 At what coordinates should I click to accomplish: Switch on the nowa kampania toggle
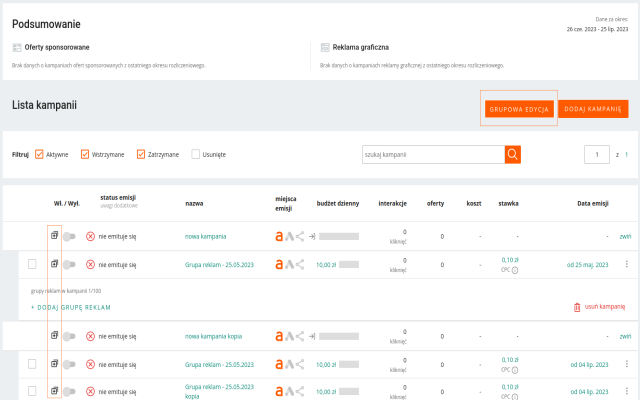pyautogui.click(x=69, y=236)
